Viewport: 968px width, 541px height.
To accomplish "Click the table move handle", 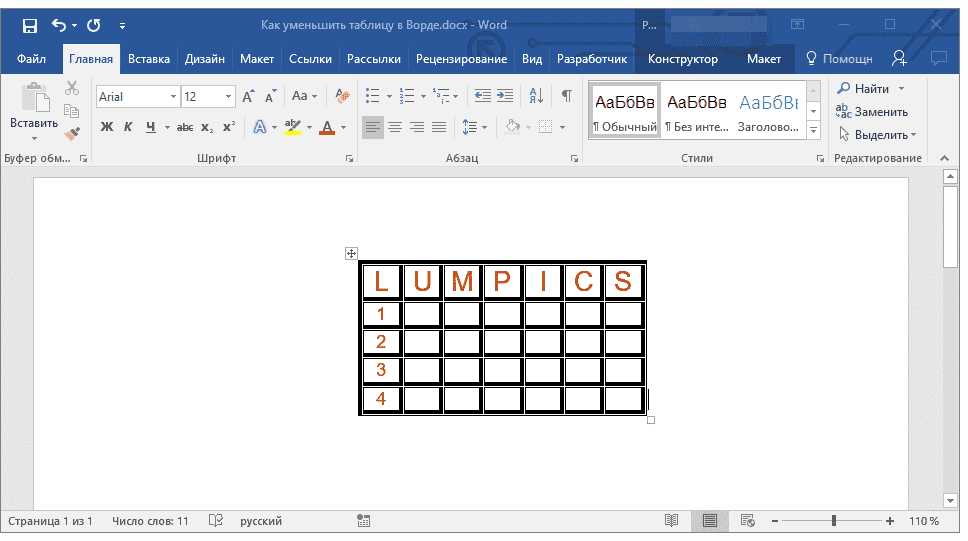I will [x=351, y=253].
